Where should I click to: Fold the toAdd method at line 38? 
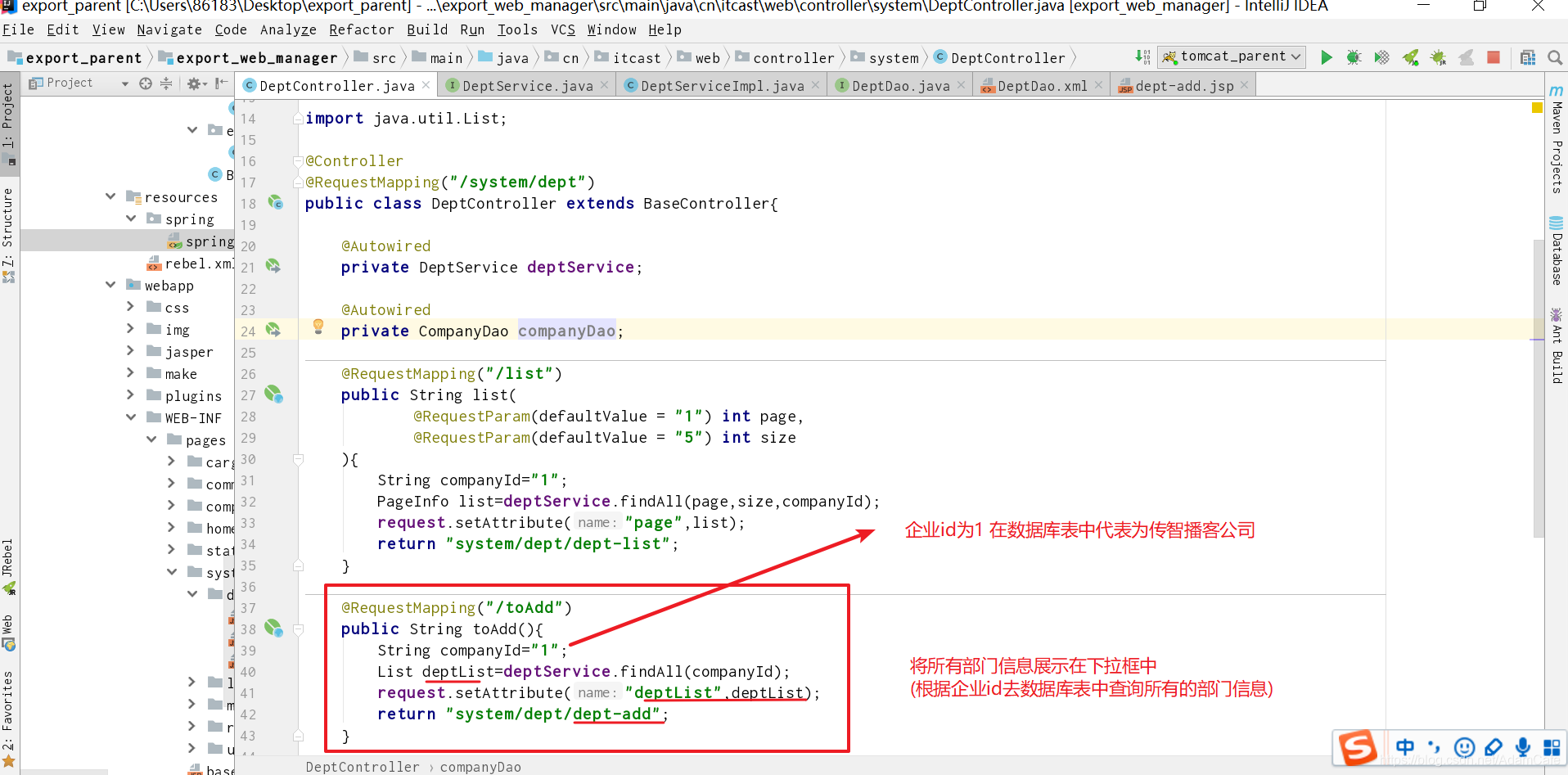click(299, 629)
